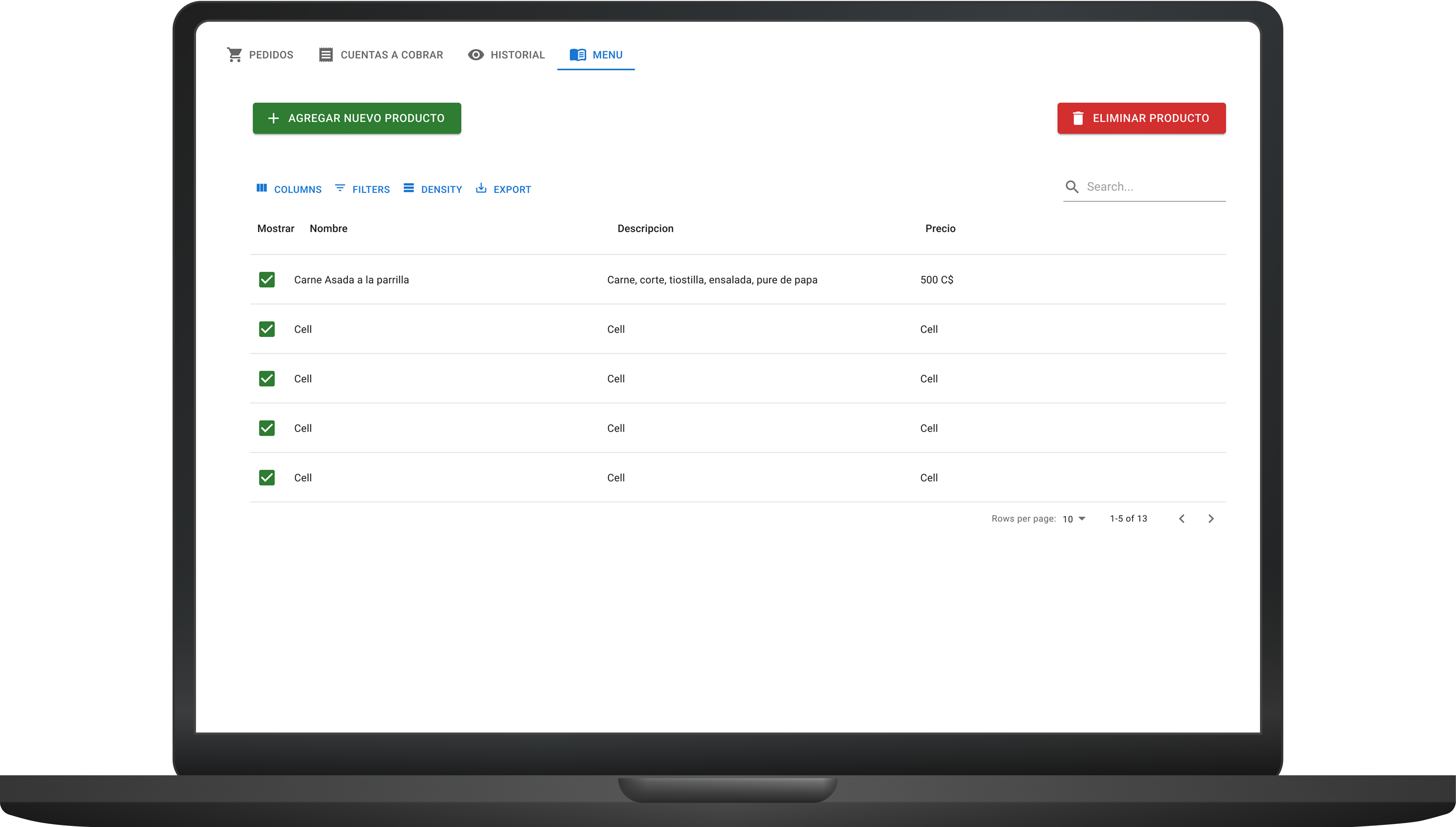The height and width of the screenshot is (827, 1456).
Task: Click the trash icon on Eliminar Producto
Action: pos(1078,118)
